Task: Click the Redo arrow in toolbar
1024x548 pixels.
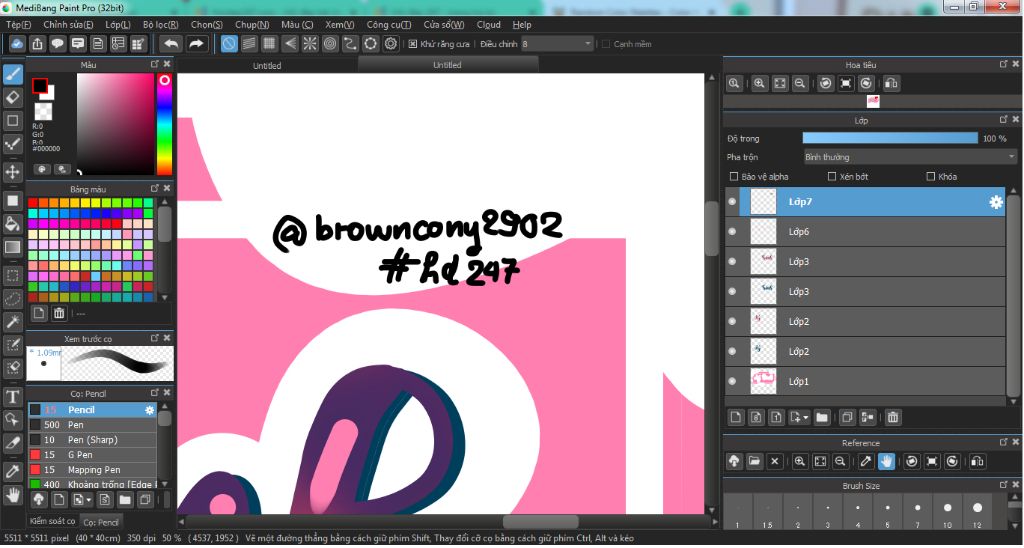Action: pos(196,44)
